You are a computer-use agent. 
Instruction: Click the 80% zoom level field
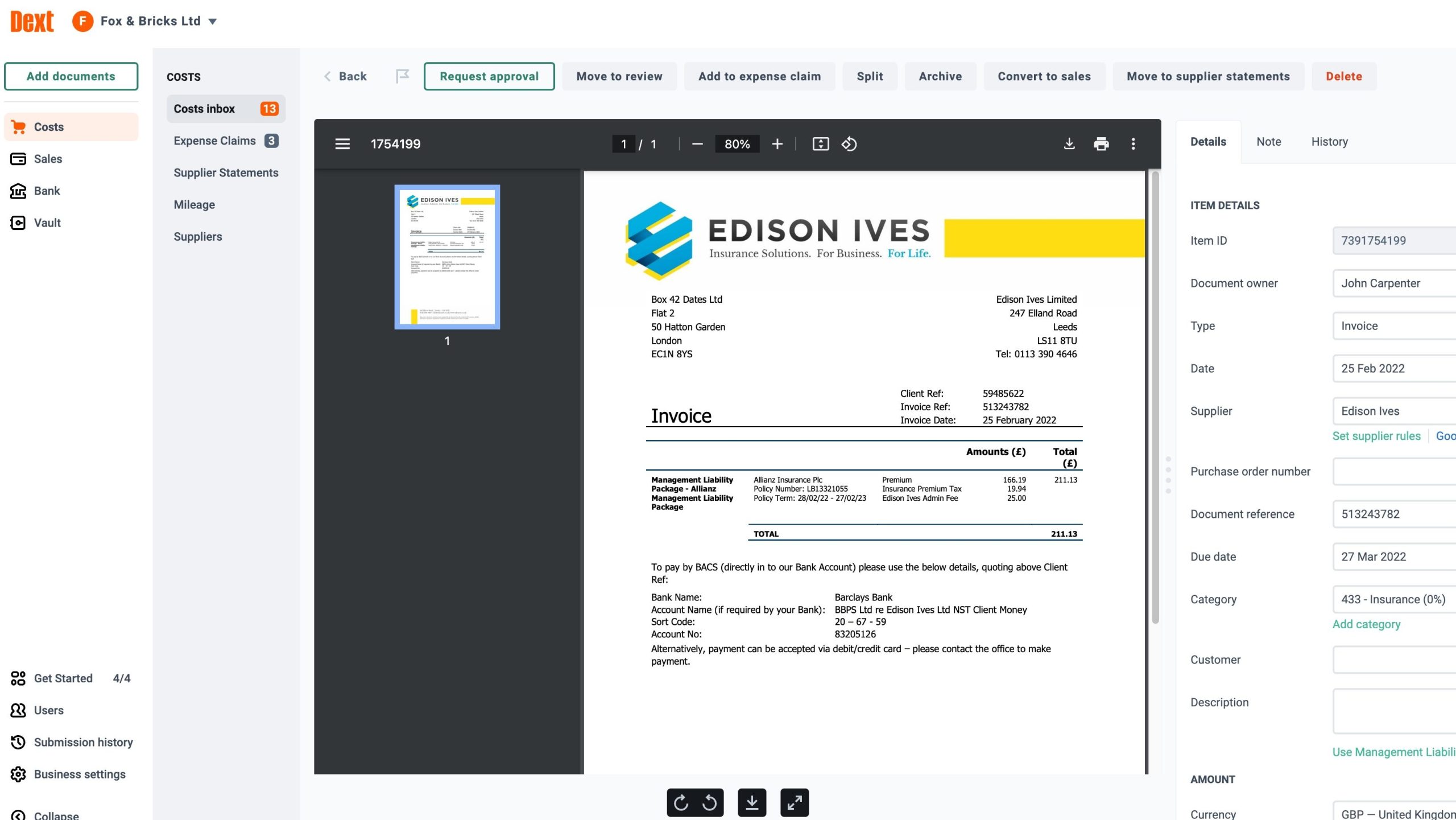[x=737, y=144]
